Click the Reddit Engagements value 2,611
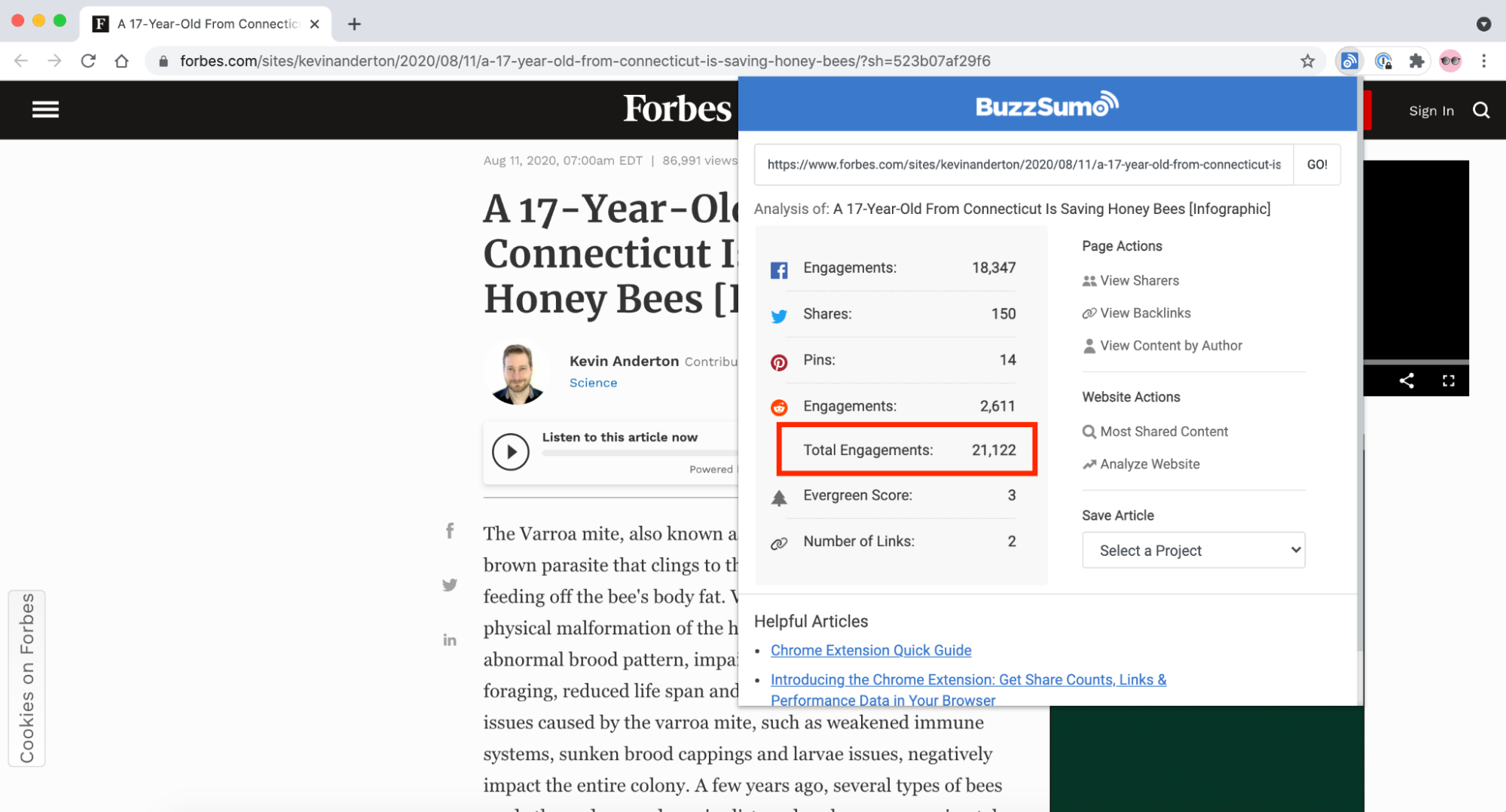Image resolution: width=1506 pixels, height=812 pixels. click(997, 406)
